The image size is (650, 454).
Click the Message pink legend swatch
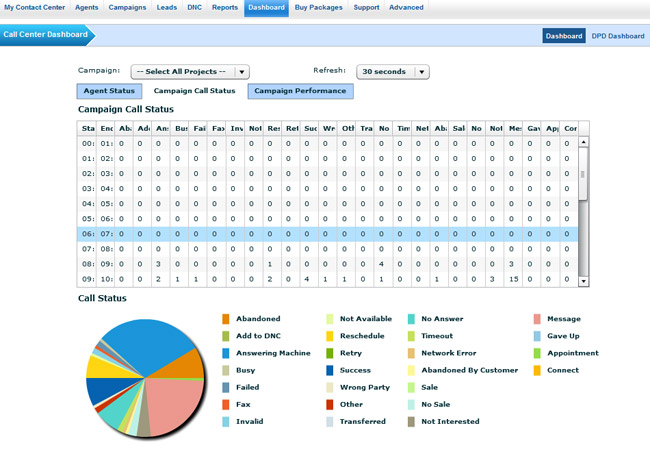537,319
